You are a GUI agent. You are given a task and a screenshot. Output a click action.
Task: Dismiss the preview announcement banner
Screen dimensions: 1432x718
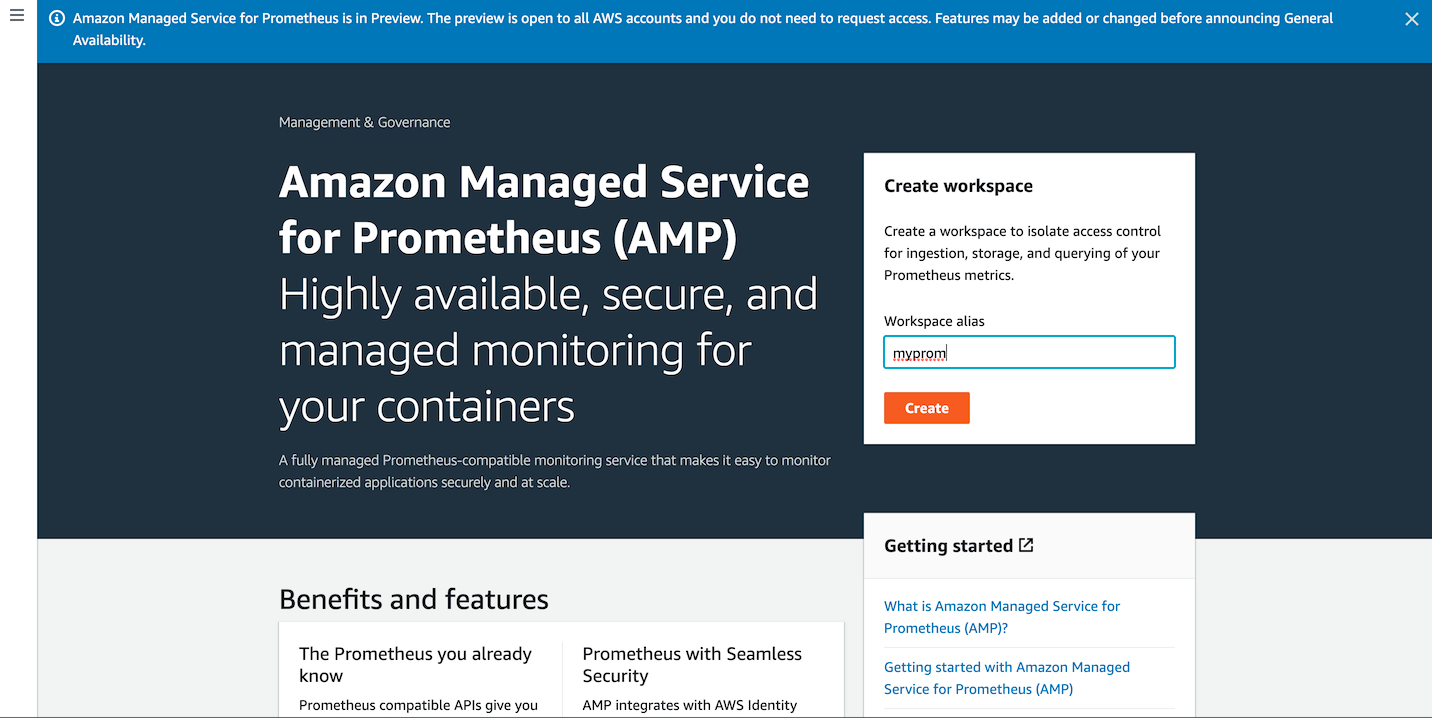1411,18
